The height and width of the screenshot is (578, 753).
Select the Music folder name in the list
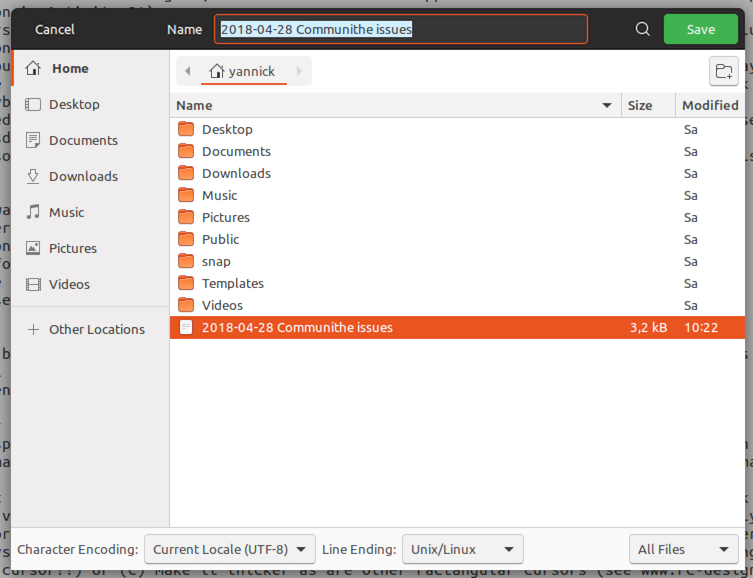[219, 195]
